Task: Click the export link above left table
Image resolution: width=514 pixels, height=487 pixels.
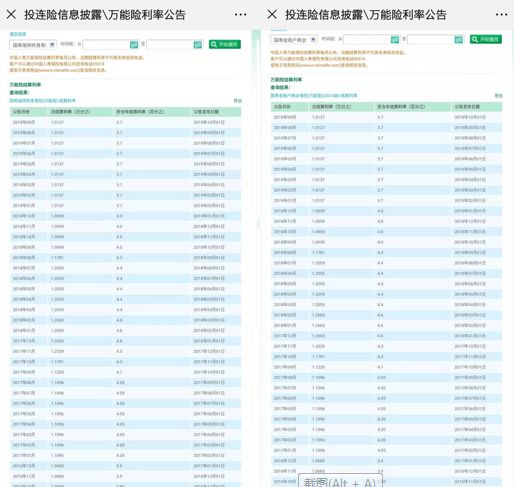Action: click(x=237, y=100)
